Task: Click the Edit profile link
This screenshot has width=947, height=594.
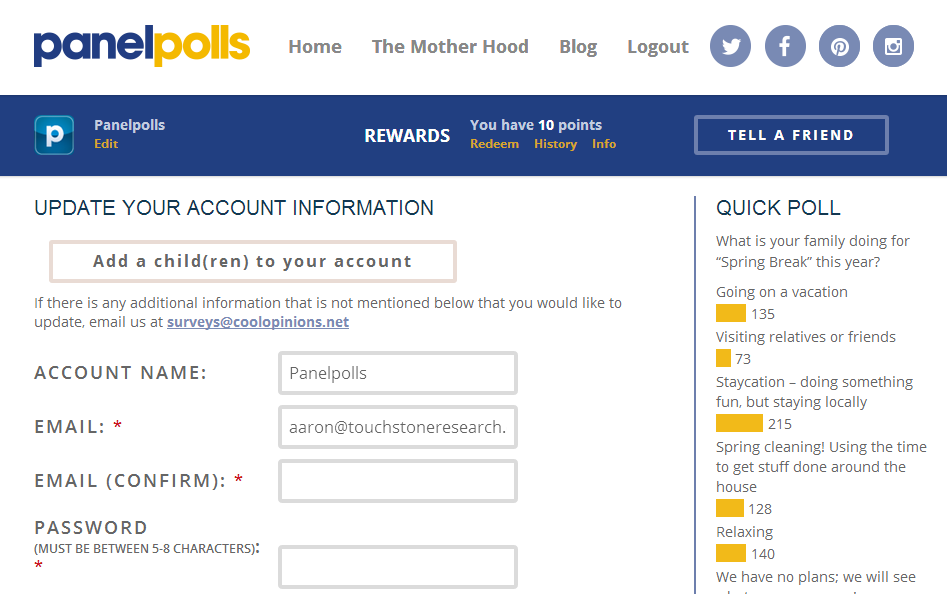Action: tap(106, 144)
